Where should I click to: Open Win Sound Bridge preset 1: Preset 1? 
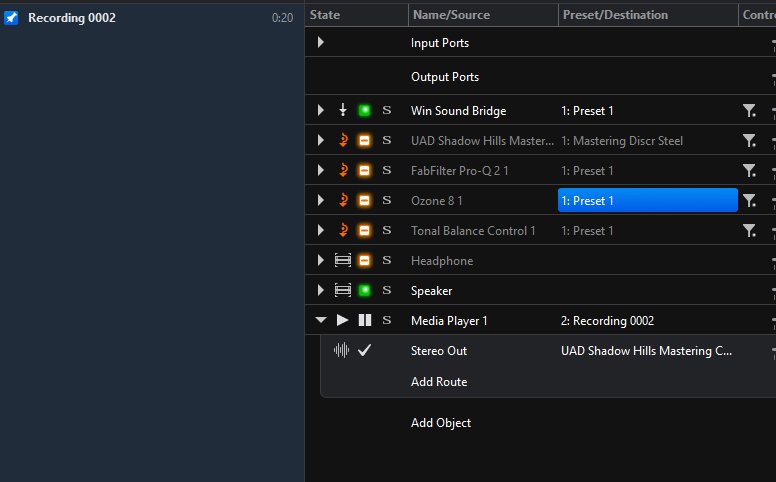(x=587, y=111)
